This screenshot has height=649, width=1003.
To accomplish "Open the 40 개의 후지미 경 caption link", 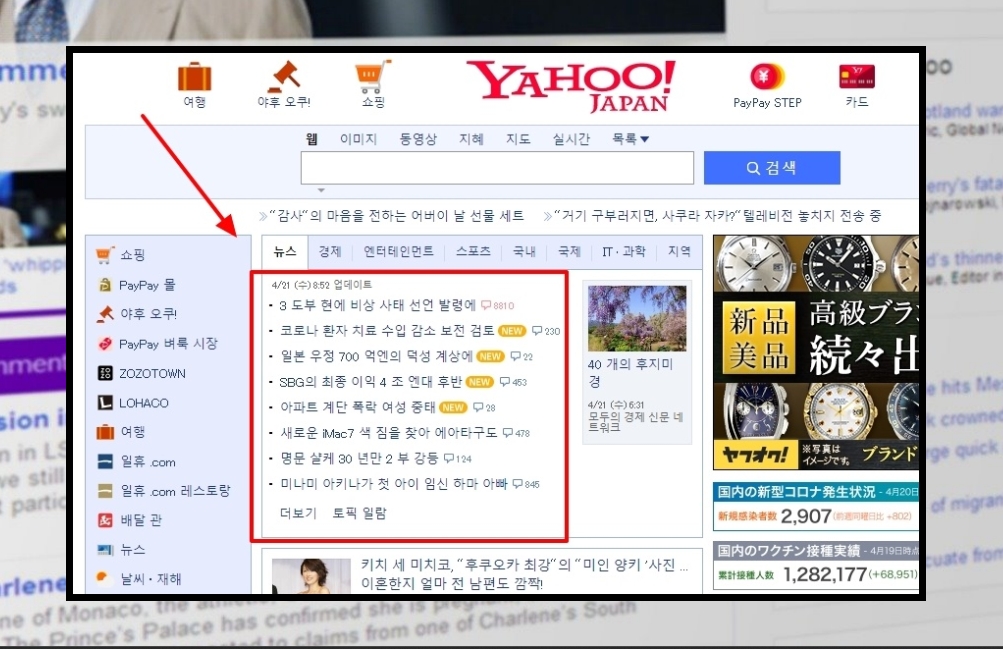I will pyautogui.click(x=630, y=372).
